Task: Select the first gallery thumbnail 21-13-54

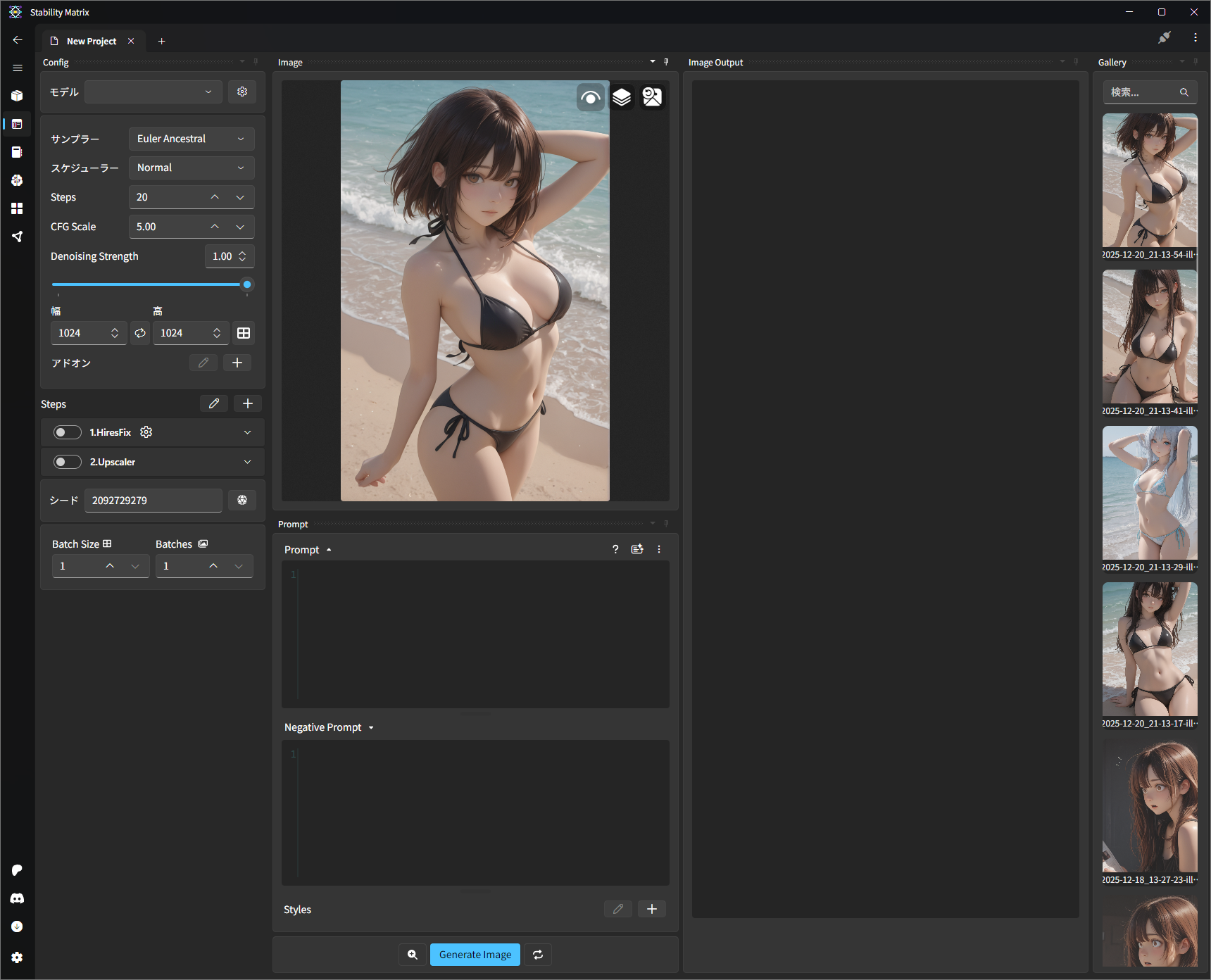Action: coord(1149,180)
